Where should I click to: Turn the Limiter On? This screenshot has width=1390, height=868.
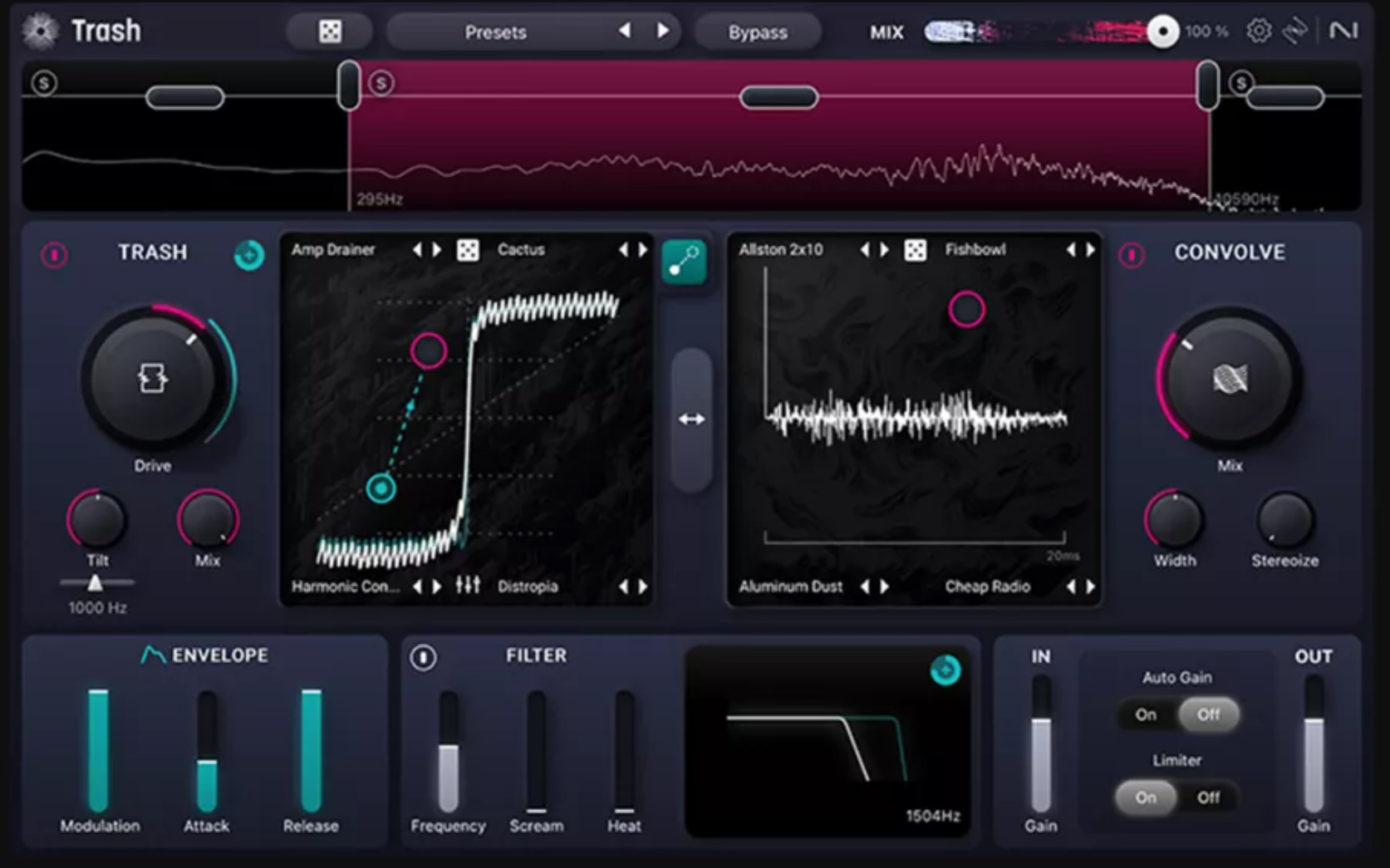1146,797
